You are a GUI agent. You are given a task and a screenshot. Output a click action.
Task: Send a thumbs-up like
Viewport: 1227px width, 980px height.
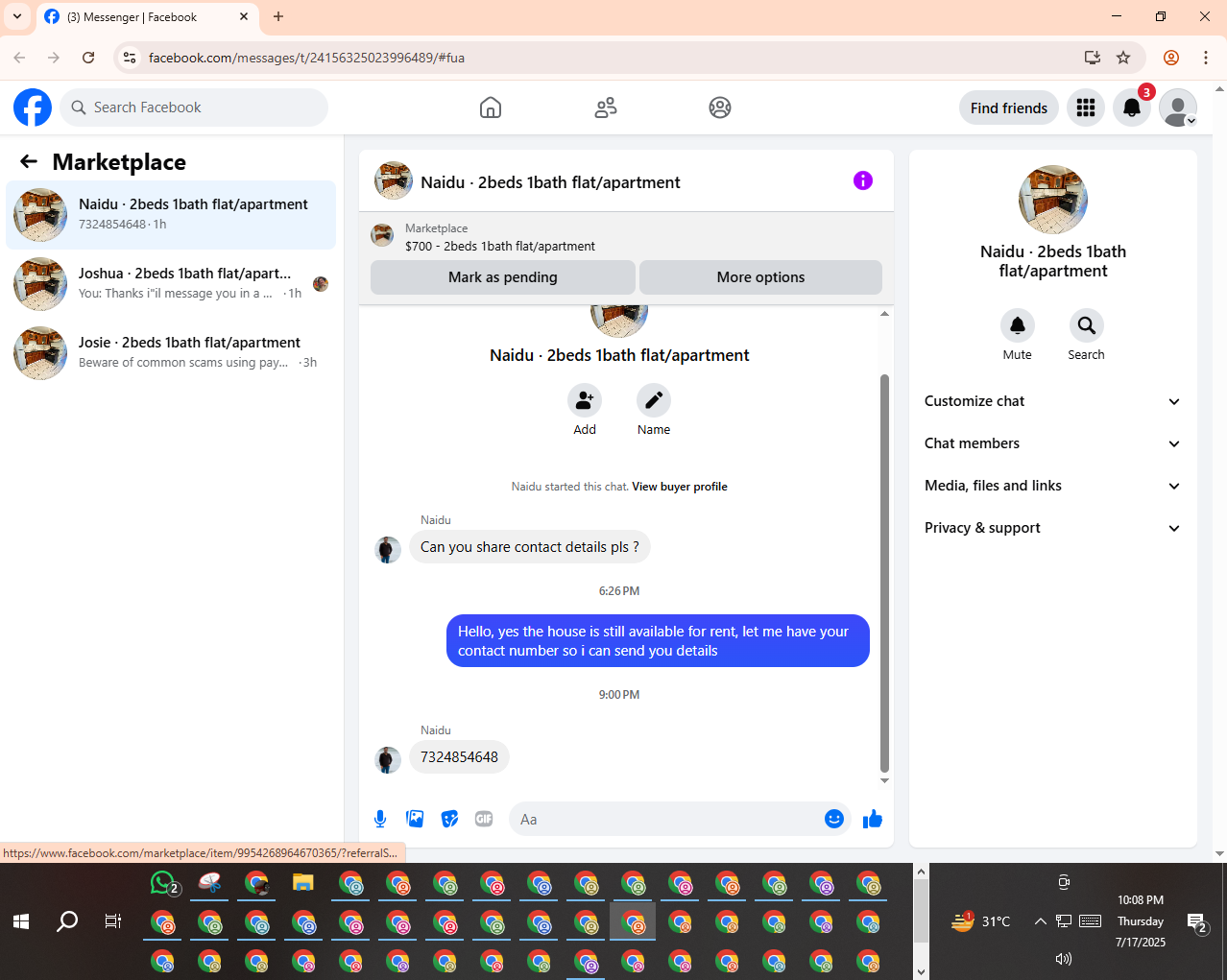coord(873,819)
